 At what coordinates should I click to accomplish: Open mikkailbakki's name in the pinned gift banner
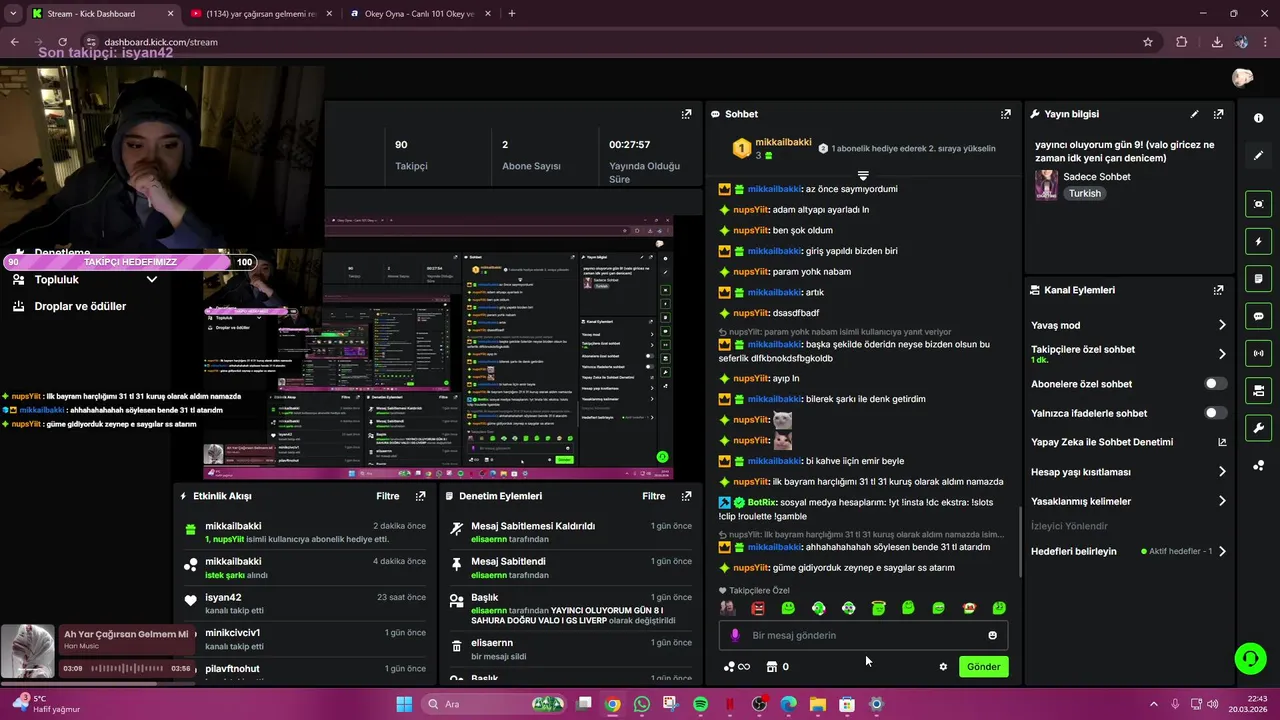coord(783,142)
